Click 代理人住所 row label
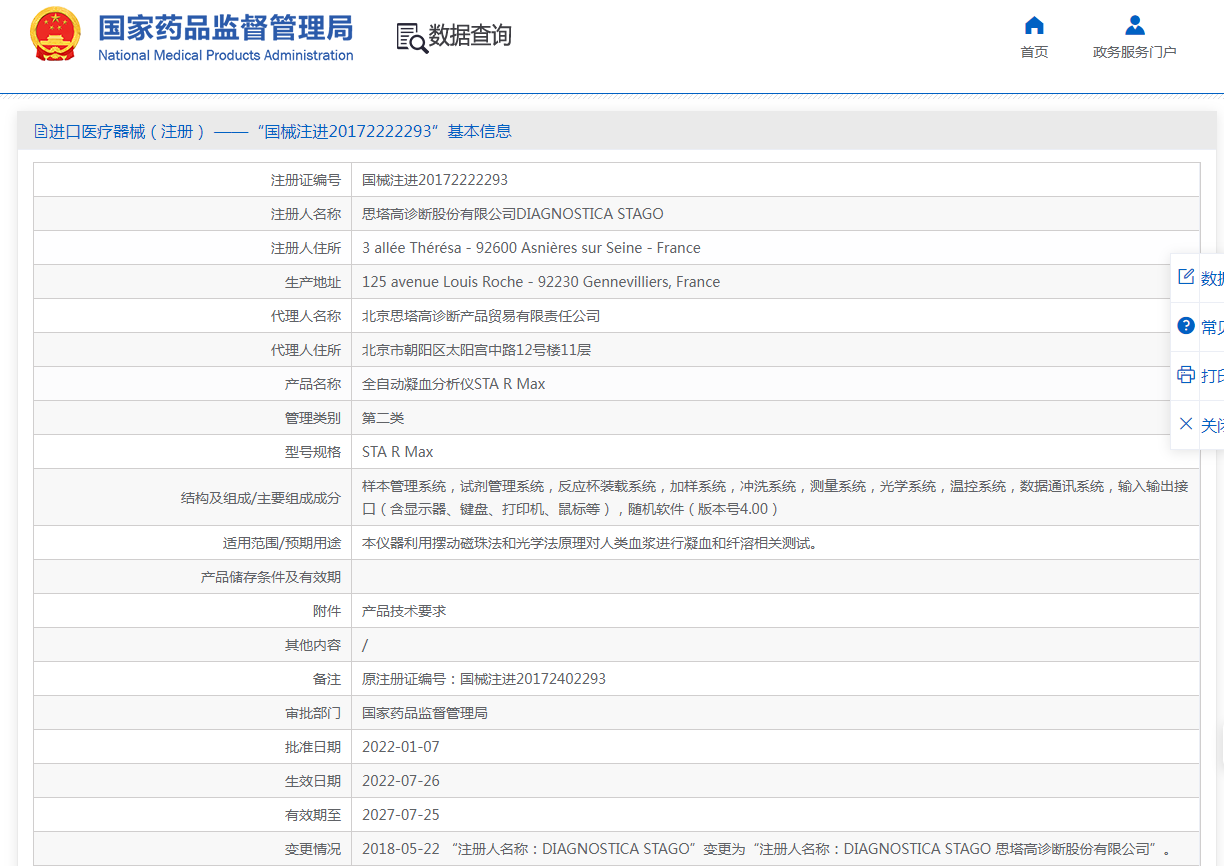The width and height of the screenshot is (1224, 866). click(306, 350)
